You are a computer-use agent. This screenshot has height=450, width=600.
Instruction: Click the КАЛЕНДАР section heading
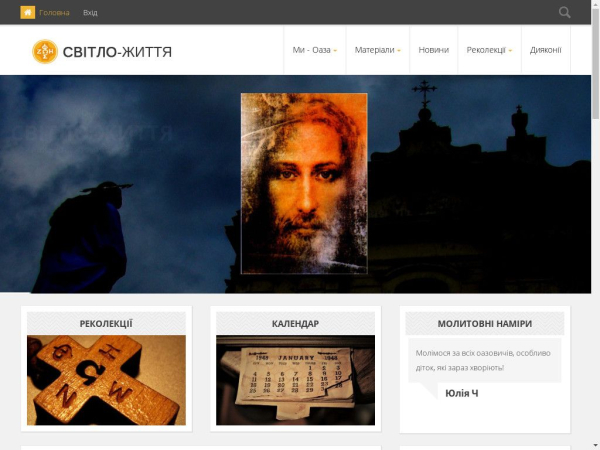pos(295,323)
